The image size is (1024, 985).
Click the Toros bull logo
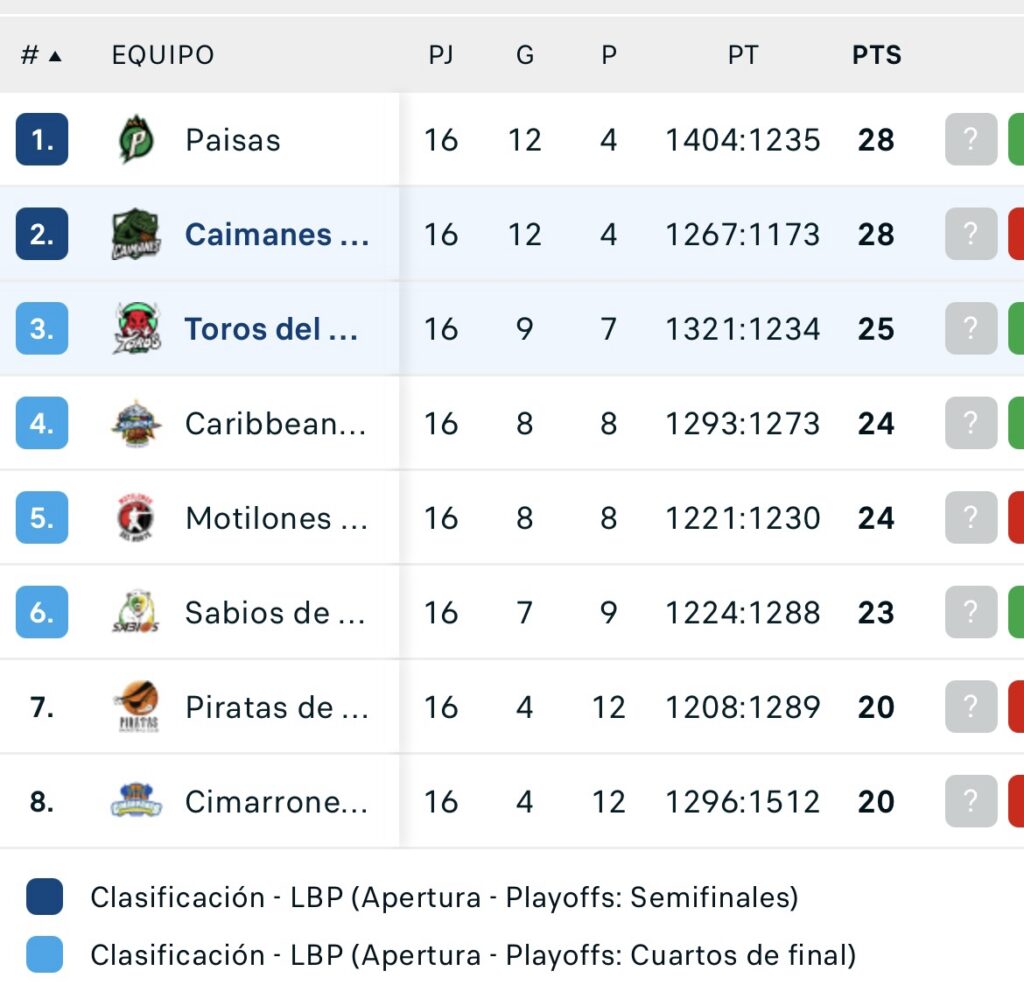(x=136, y=329)
